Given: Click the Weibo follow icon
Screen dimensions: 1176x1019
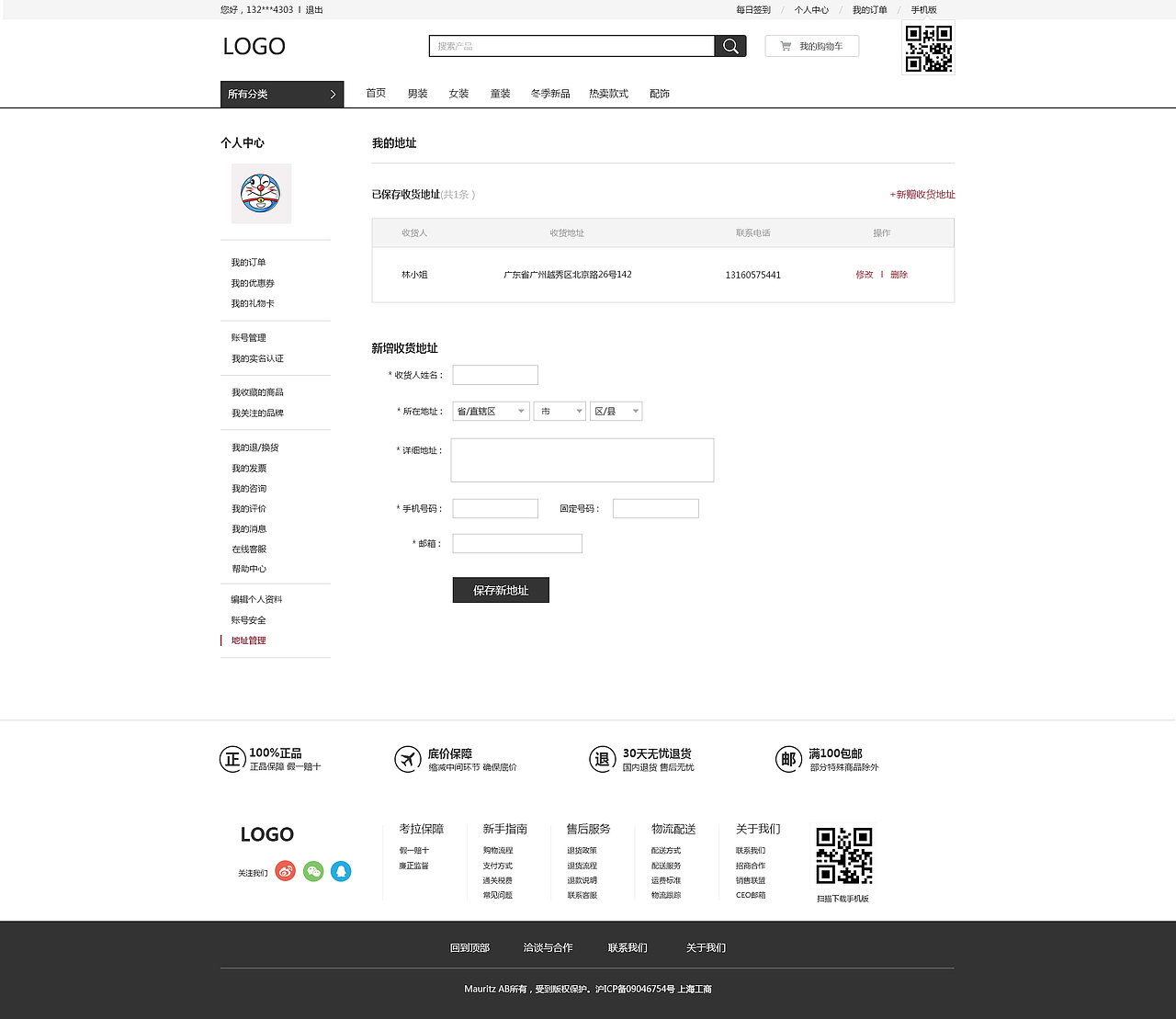Looking at the screenshot, I should (x=286, y=871).
